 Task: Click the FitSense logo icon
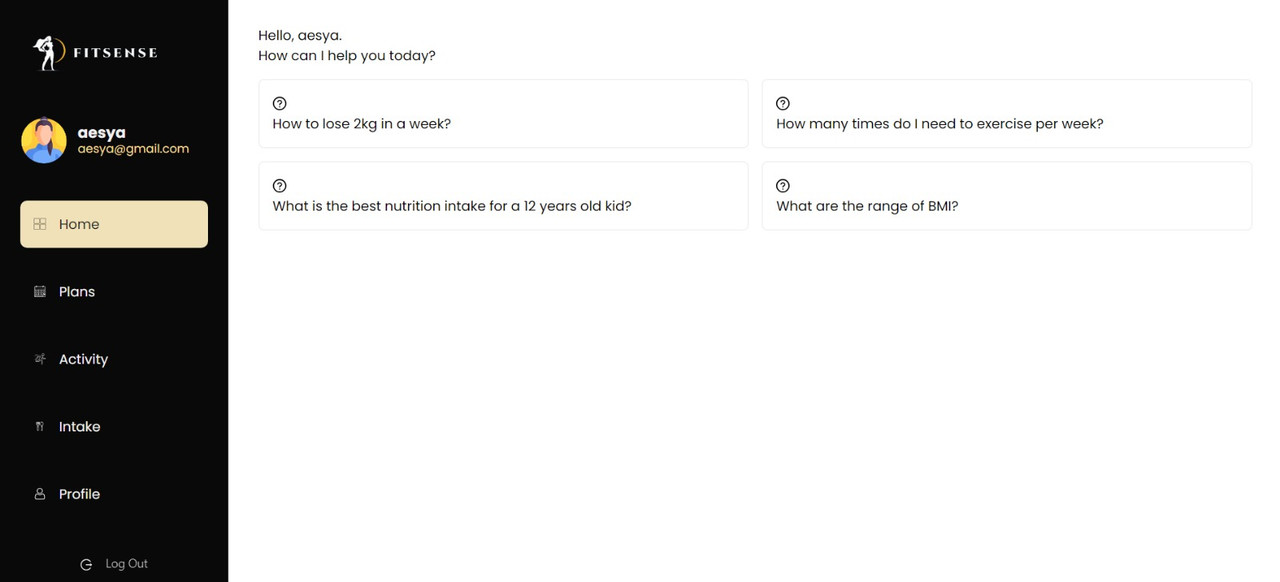pos(46,53)
